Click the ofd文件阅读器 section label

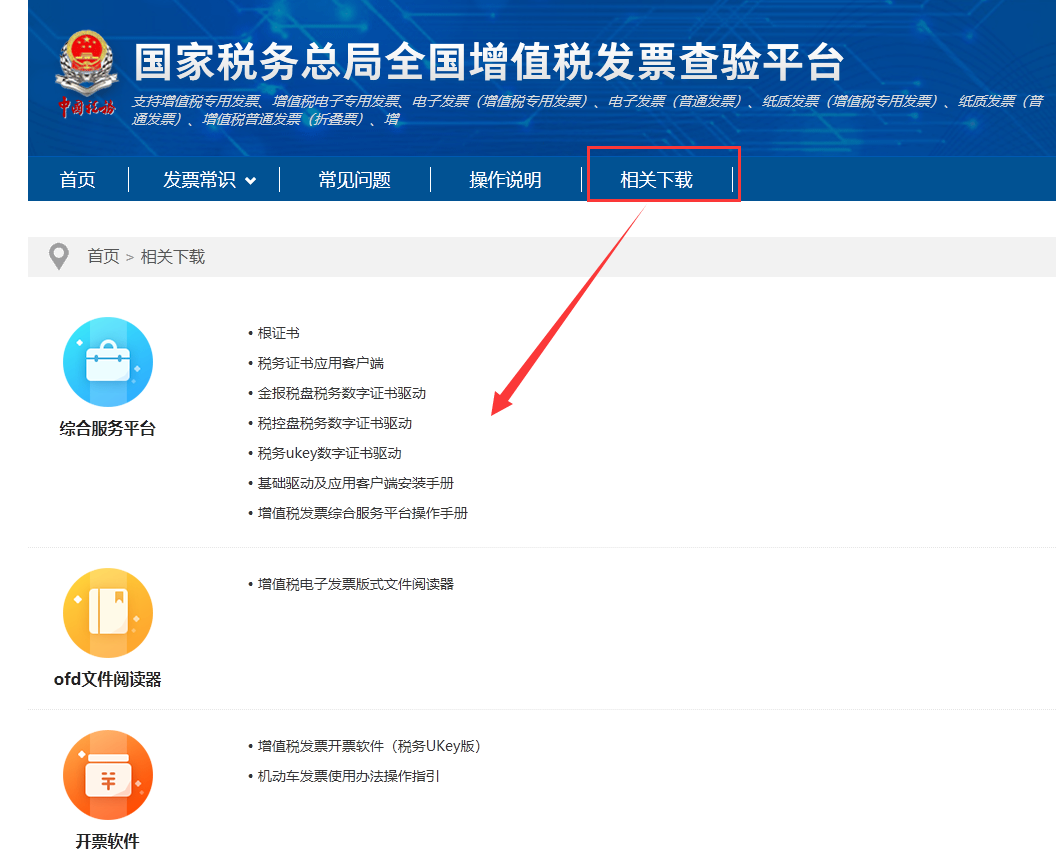pyautogui.click(x=108, y=679)
